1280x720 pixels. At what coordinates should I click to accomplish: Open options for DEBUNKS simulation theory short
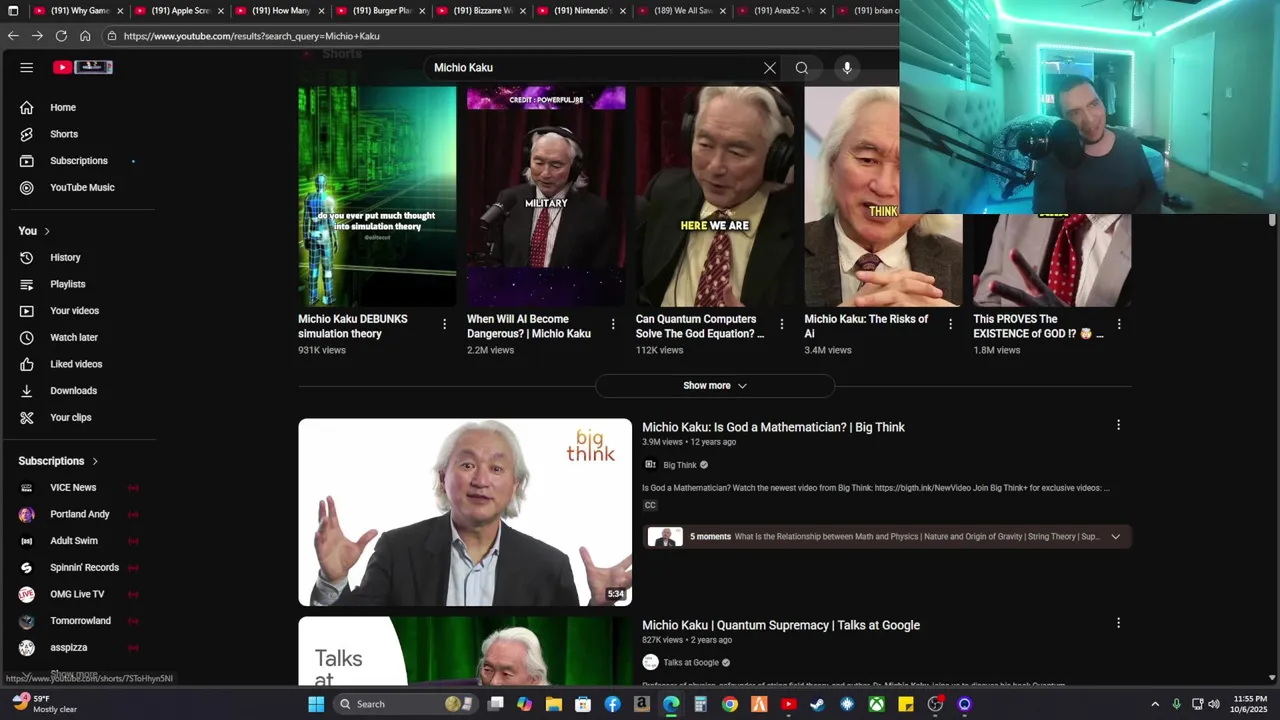point(444,324)
